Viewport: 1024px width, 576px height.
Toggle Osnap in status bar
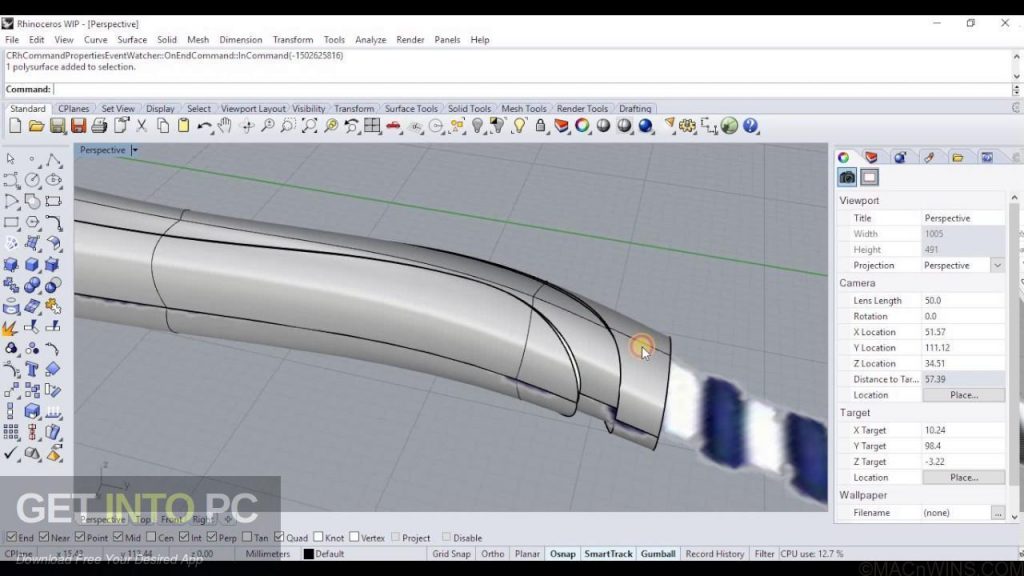[562, 554]
